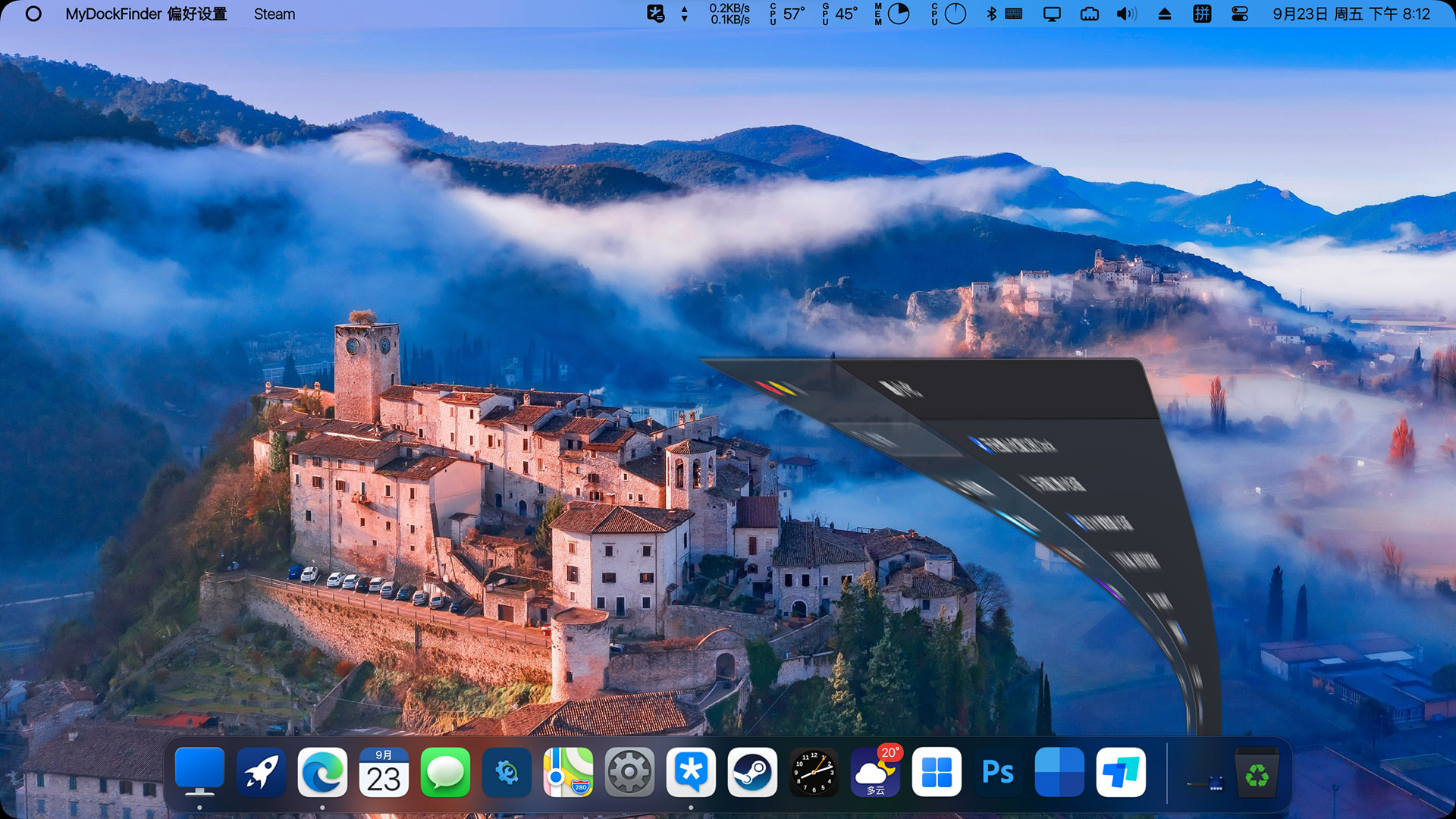Open the display monitor menu bar icon
The width and height of the screenshot is (1456, 819).
(1052, 14)
